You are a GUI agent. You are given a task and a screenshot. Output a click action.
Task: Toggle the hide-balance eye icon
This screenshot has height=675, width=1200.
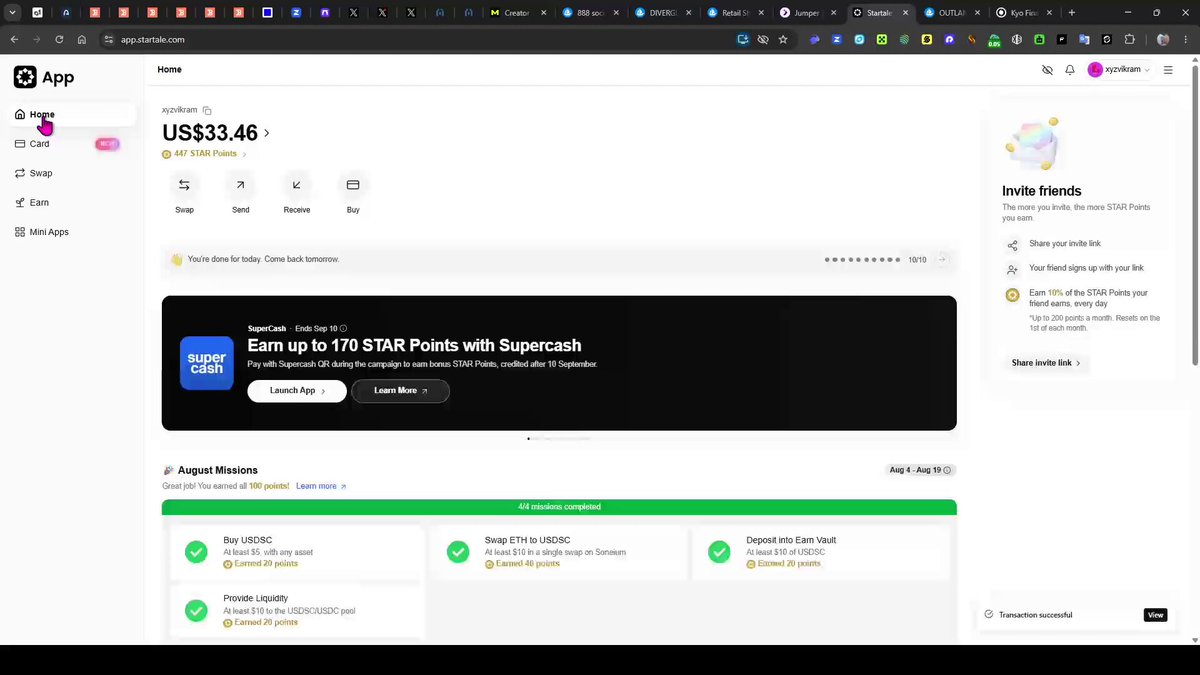[x=1047, y=70]
